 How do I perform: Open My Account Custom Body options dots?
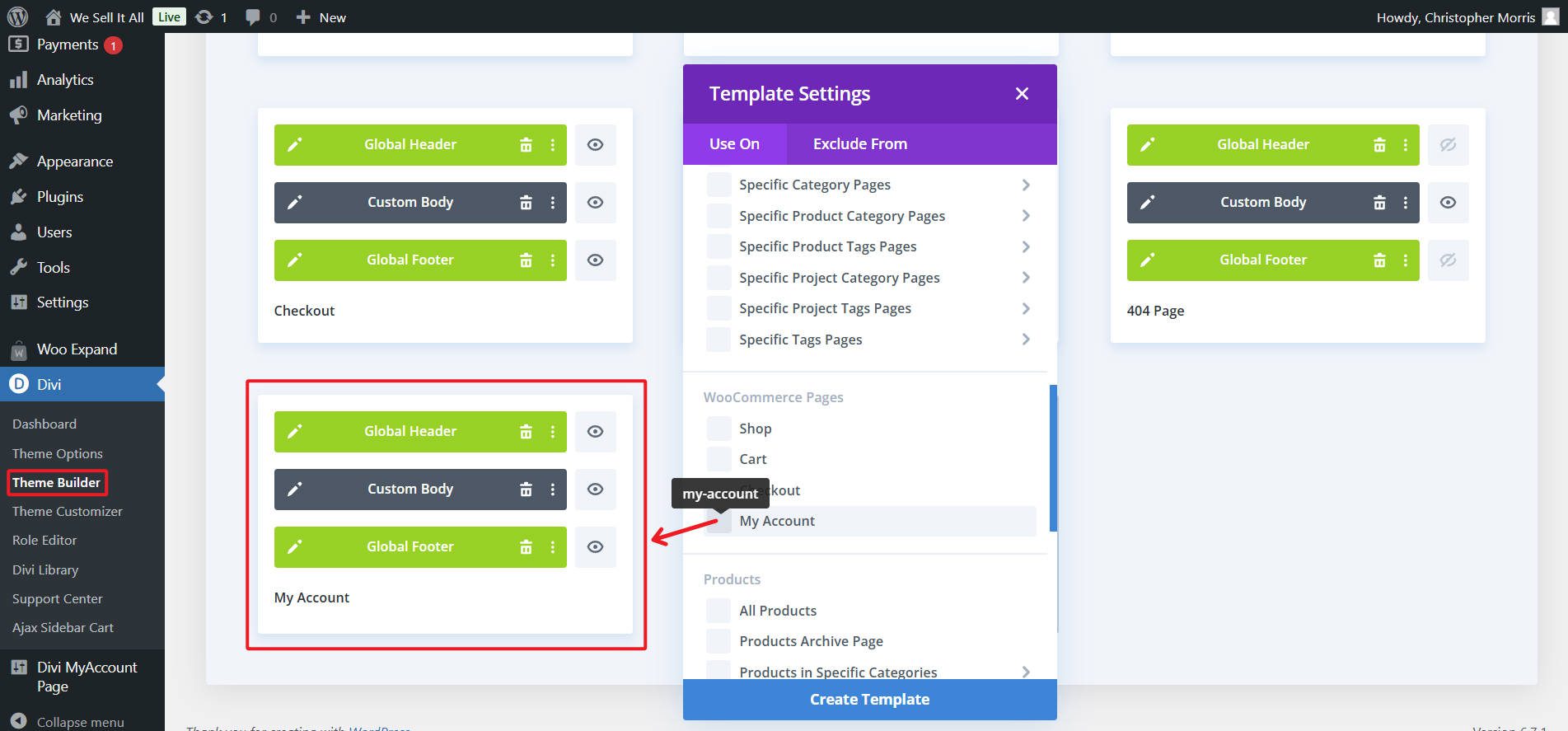click(x=553, y=490)
